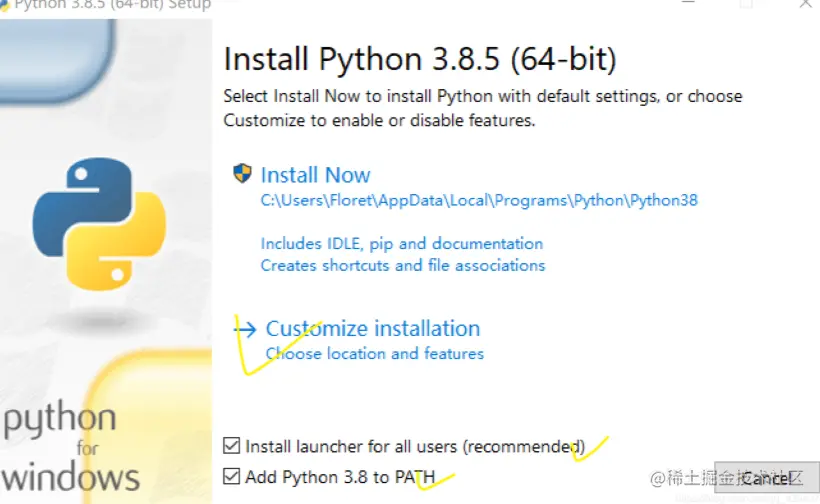Click 'Choose location and features' subtitle

pyautogui.click(x=374, y=354)
